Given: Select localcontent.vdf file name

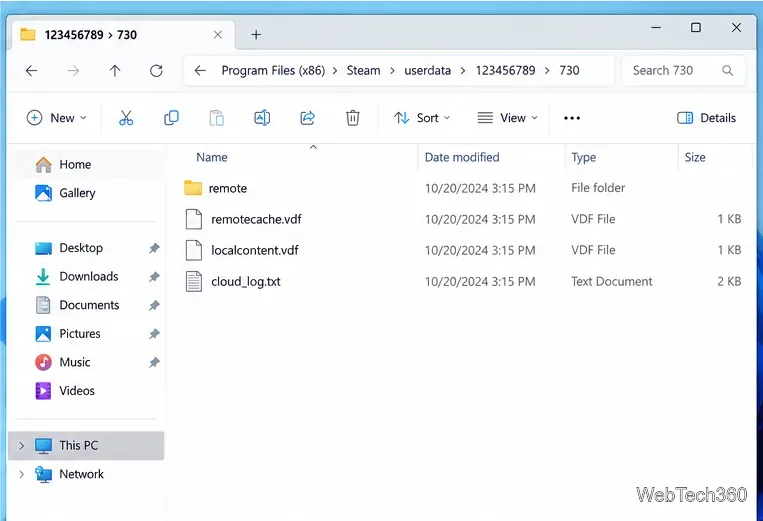Looking at the screenshot, I should [x=254, y=251].
